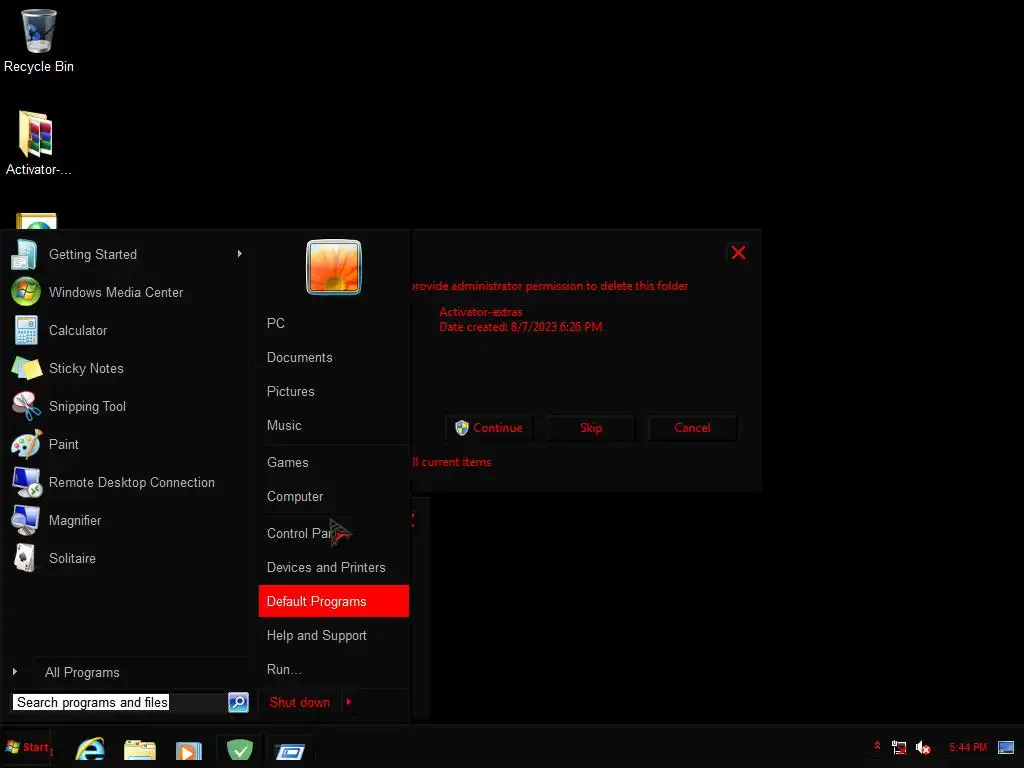Open Remote Desktop Connection
Screen dimensions: 1024x768
point(128,482)
